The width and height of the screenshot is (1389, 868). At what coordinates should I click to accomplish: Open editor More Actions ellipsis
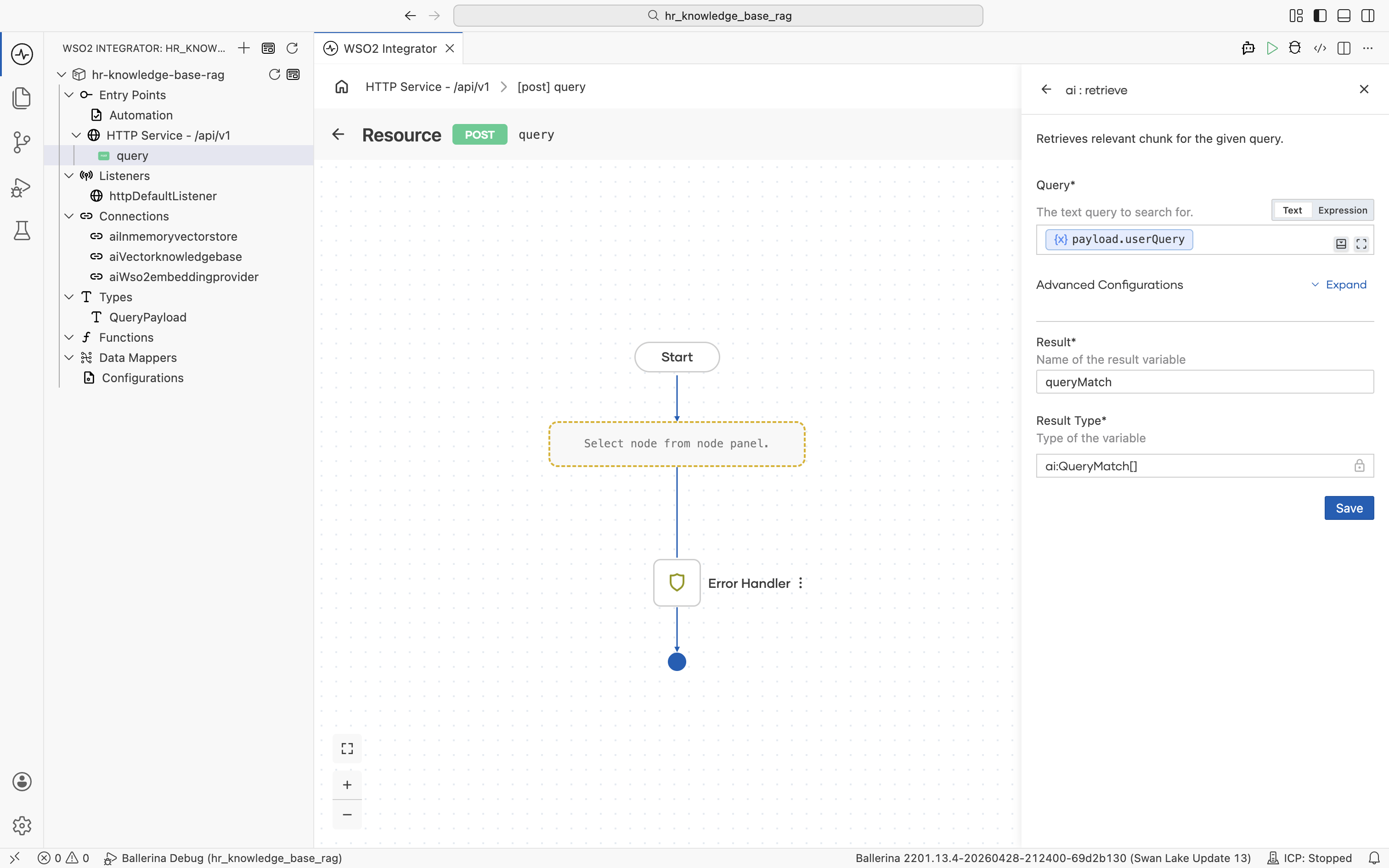pos(1368,48)
